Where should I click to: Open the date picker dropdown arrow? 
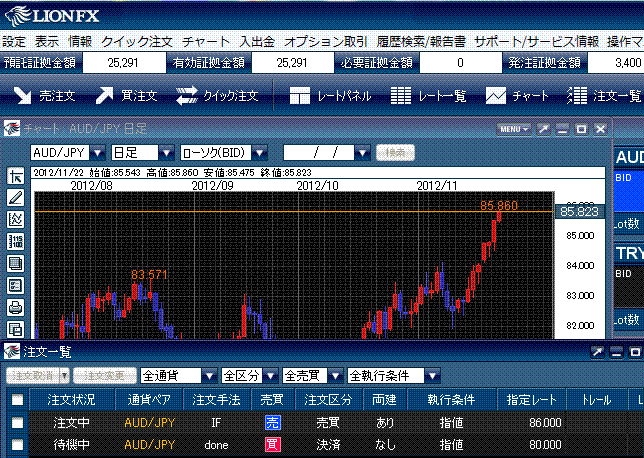[362, 153]
